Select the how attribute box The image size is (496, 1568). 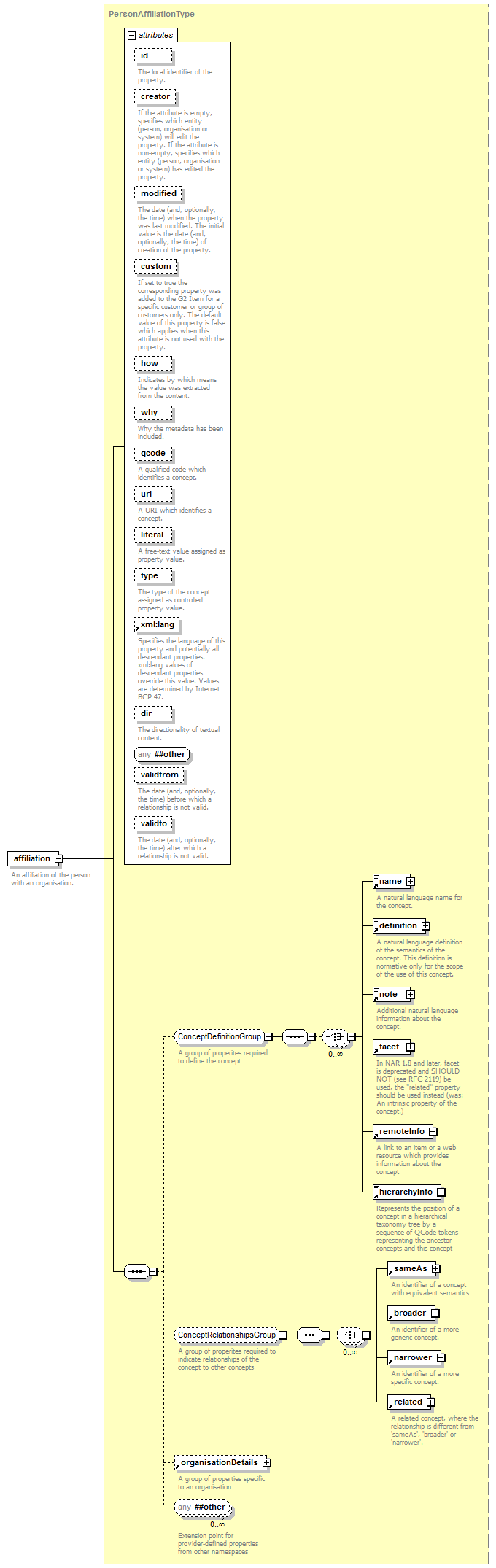coord(153,364)
